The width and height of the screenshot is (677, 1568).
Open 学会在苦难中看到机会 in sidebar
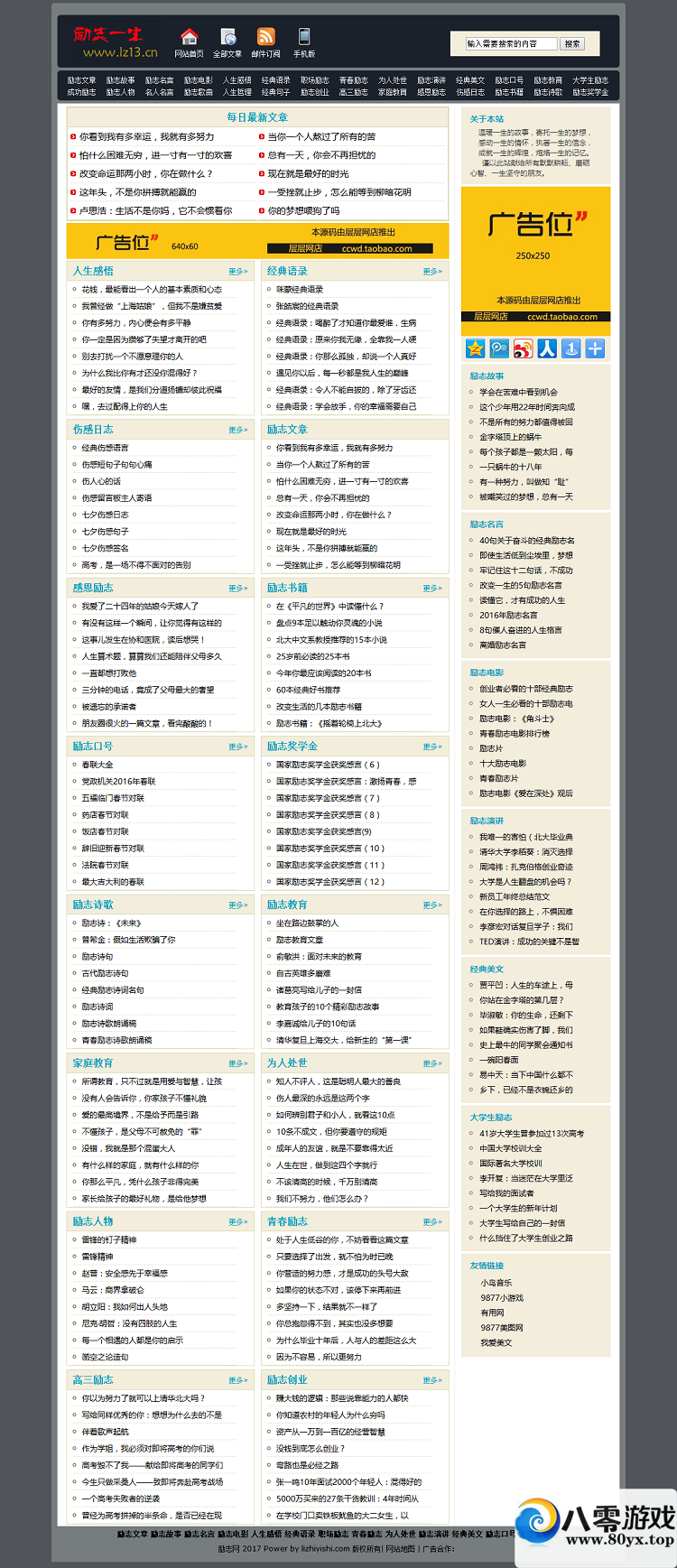point(518,392)
